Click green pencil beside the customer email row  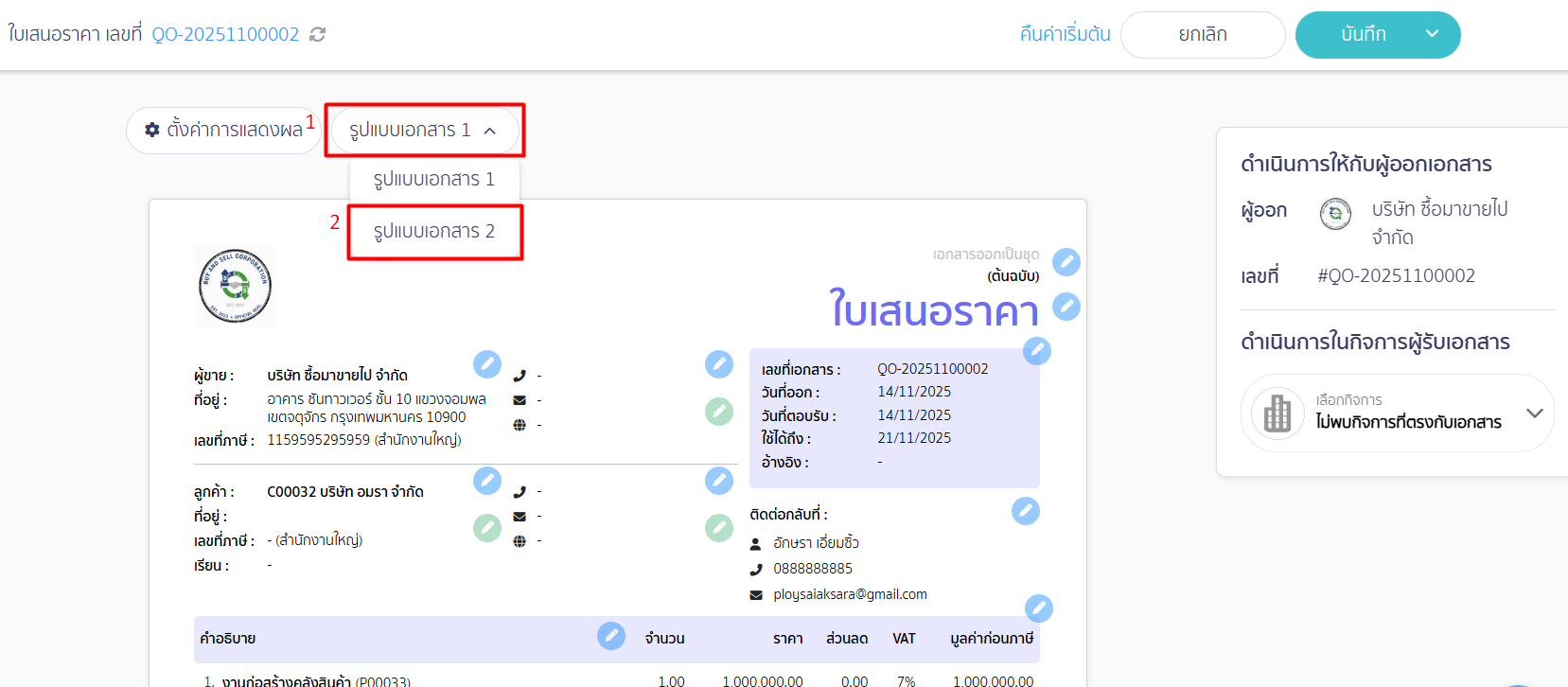(719, 528)
